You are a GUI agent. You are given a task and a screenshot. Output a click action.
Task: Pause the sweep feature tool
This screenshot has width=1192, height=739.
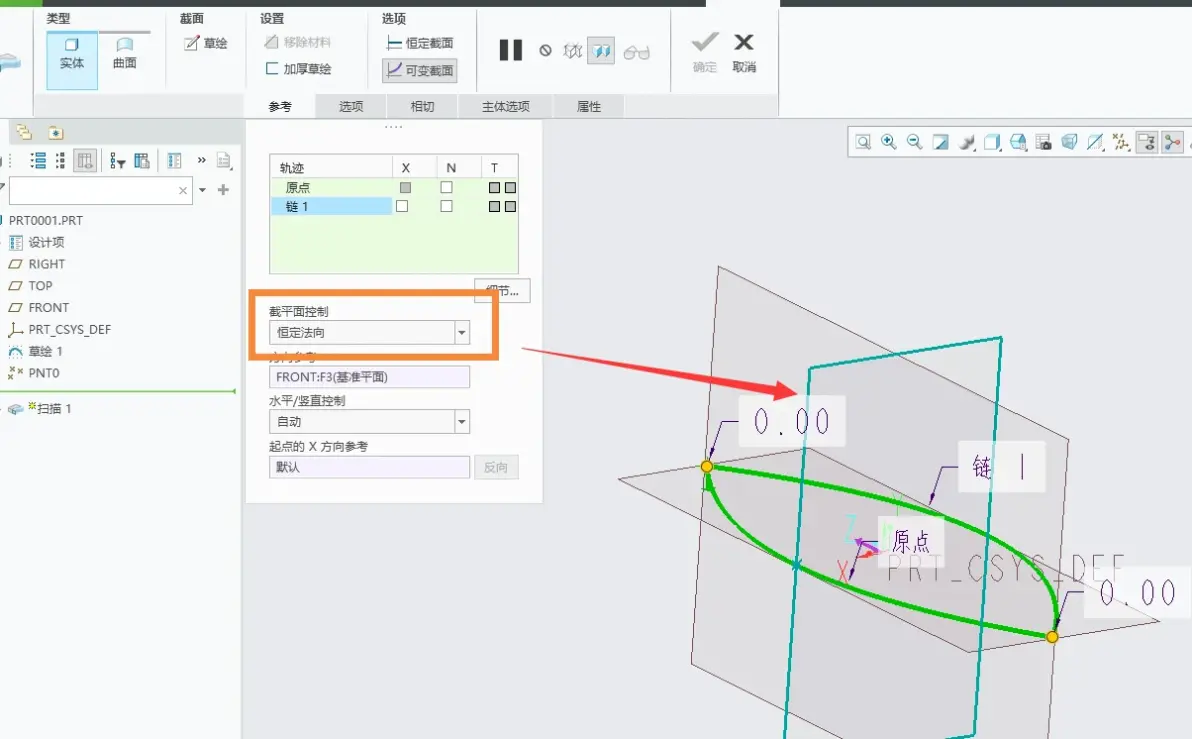tap(511, 51)
